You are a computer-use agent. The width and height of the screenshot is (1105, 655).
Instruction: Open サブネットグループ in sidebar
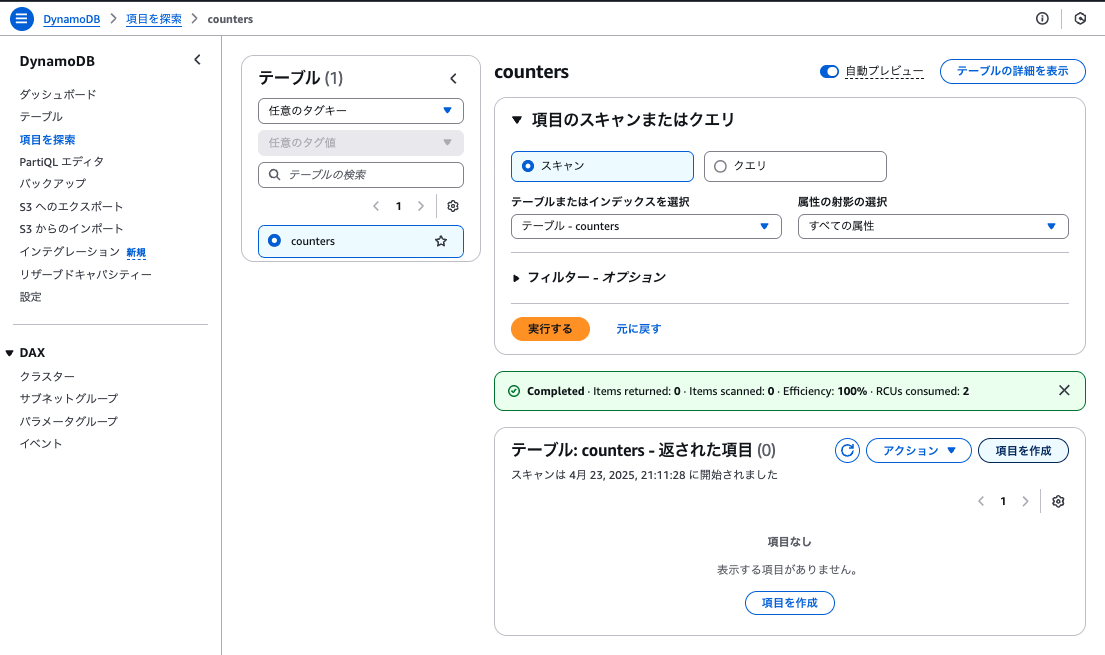[68, 398]
